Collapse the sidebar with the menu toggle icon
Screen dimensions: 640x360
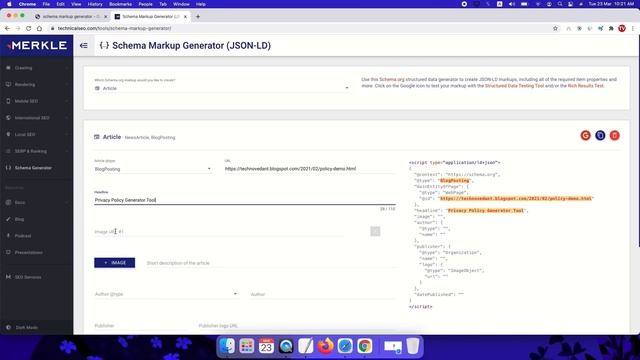[84, 46]
